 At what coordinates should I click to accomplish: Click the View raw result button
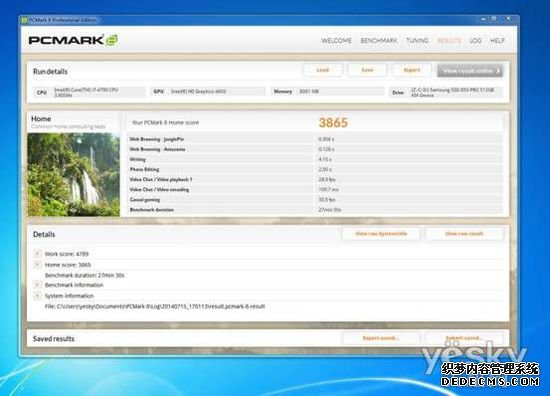(464, 234)
